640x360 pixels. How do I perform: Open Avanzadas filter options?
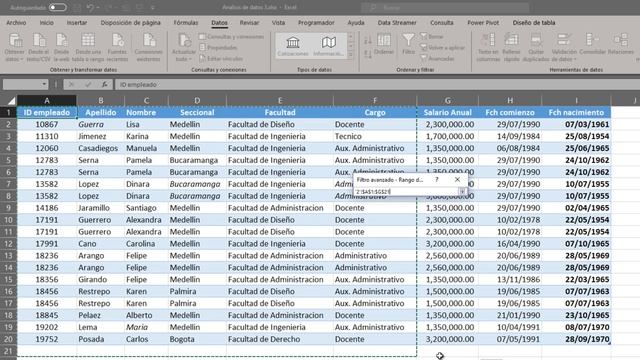(x=437, y=58)
